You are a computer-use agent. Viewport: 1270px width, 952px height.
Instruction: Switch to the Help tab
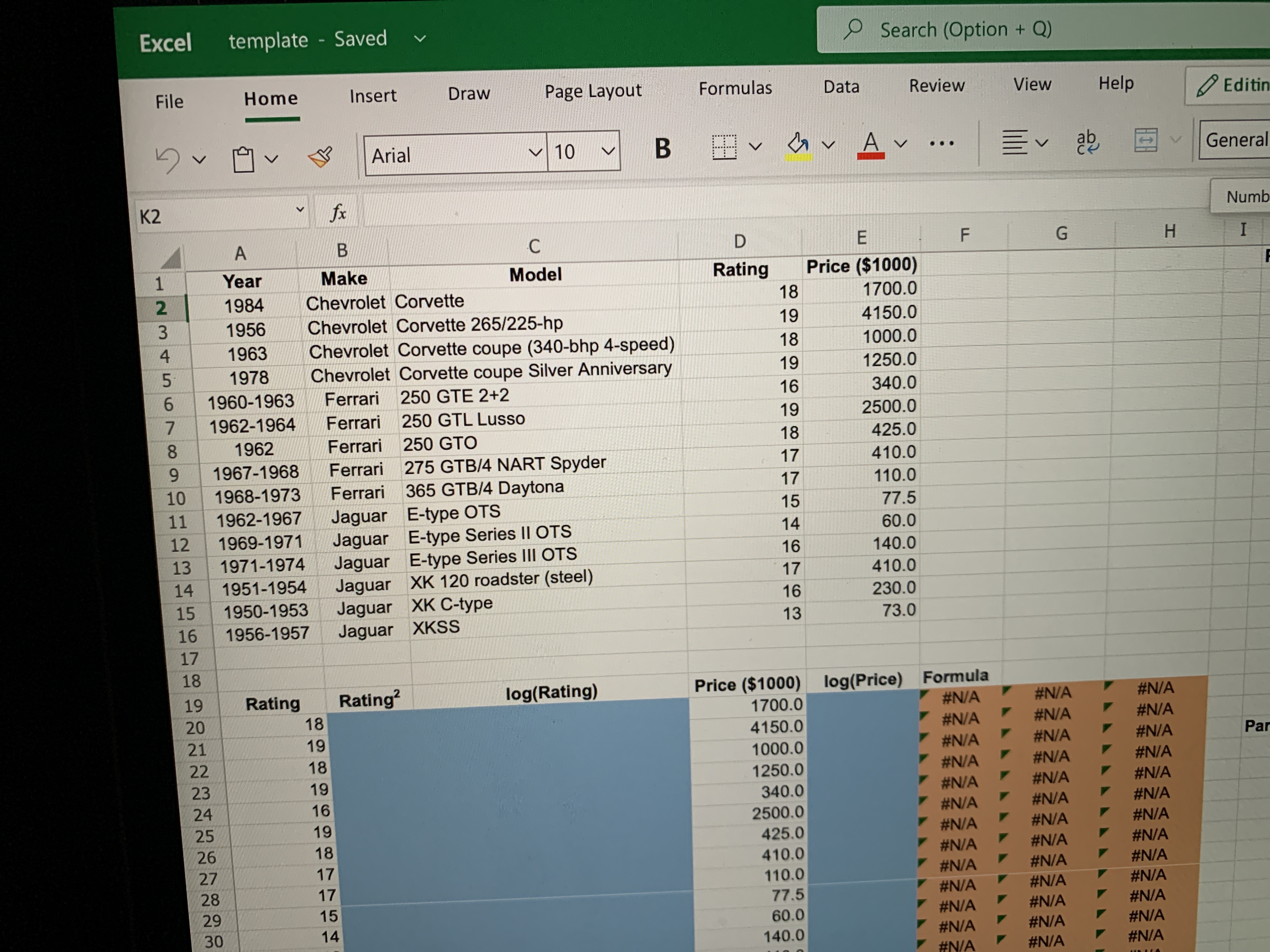point(1116,83)
